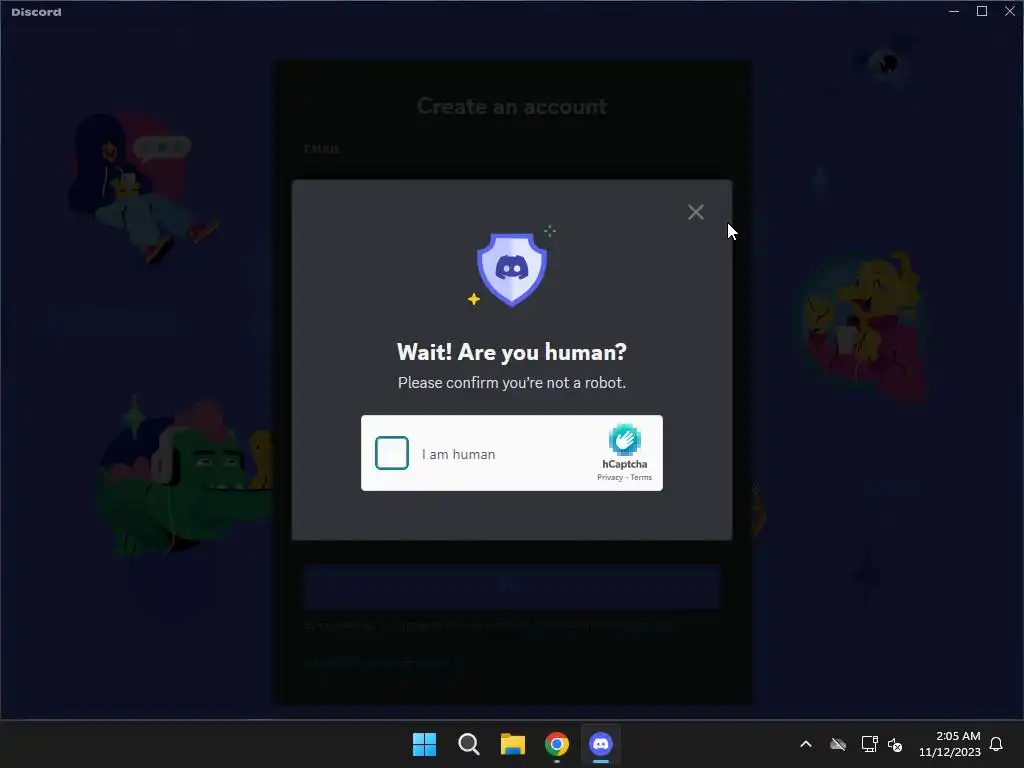The image size is (1024, 768).
Task: Click the 'I am human' label text
Action: pyautogui.click(x=458, y=454)
